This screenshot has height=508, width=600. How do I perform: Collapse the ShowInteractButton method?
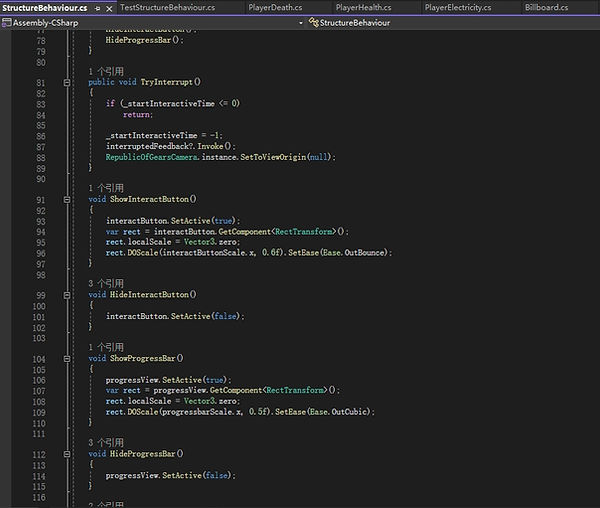click(67, 199)
